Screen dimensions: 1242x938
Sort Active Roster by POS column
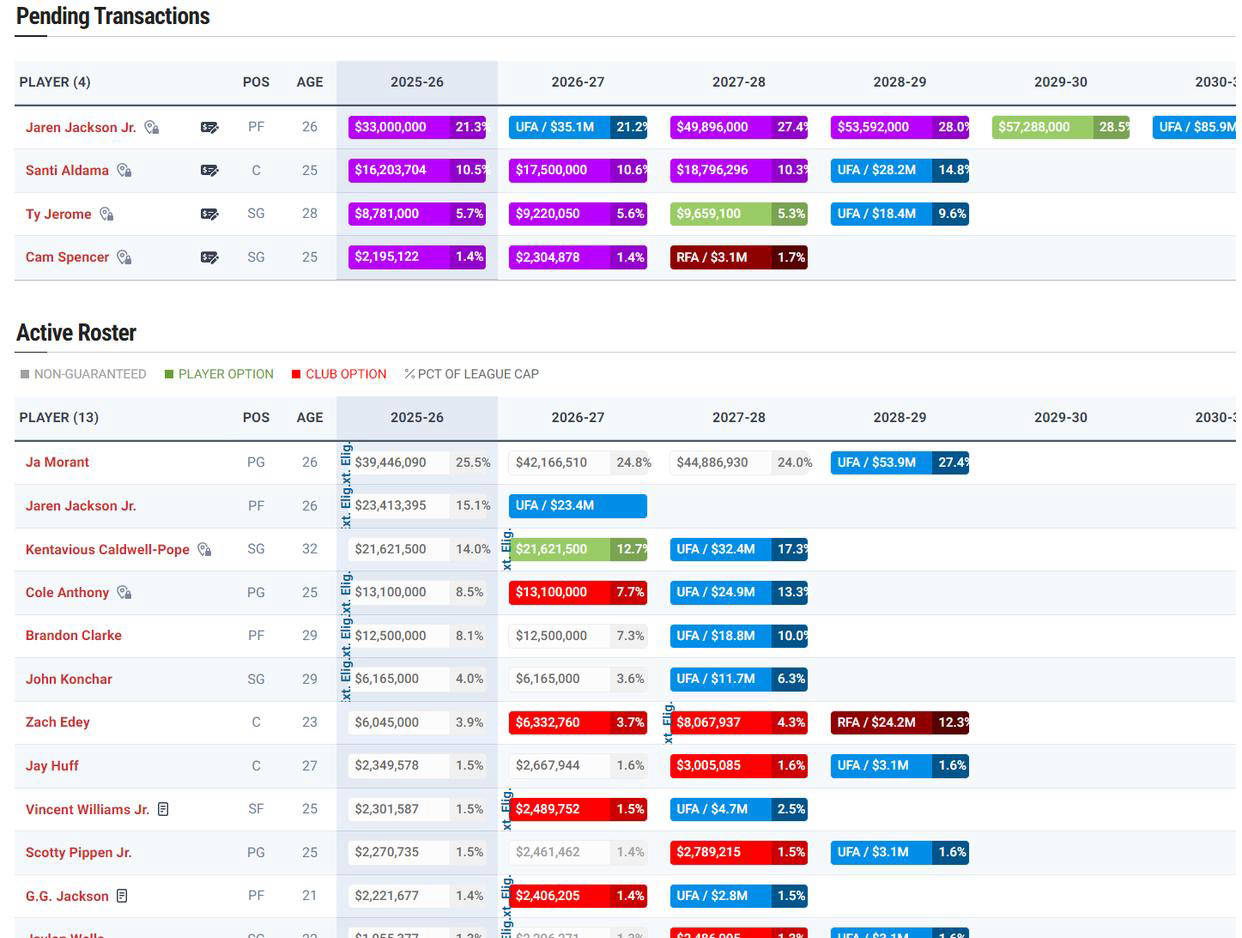tap(256, 417)
